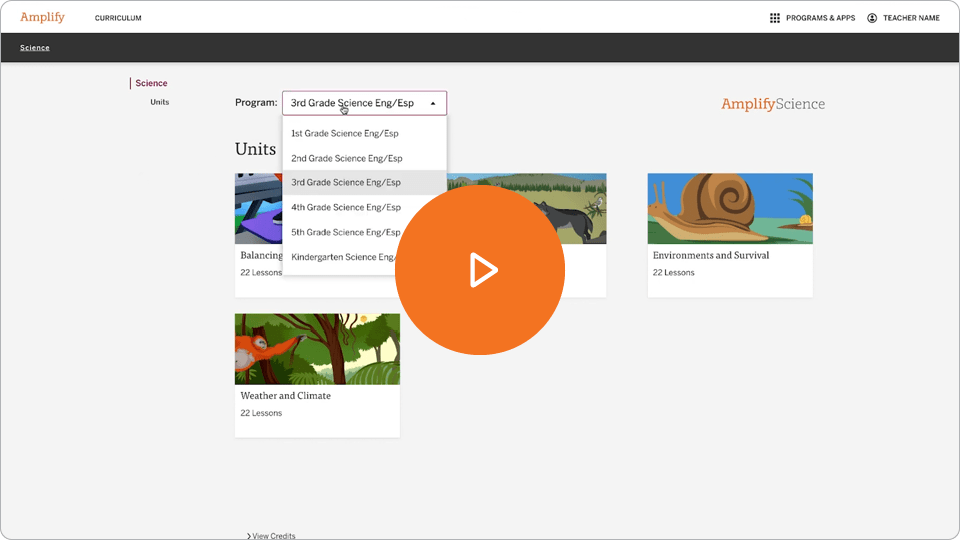Click the Programs & Apps label

click(x=820, y=18)
